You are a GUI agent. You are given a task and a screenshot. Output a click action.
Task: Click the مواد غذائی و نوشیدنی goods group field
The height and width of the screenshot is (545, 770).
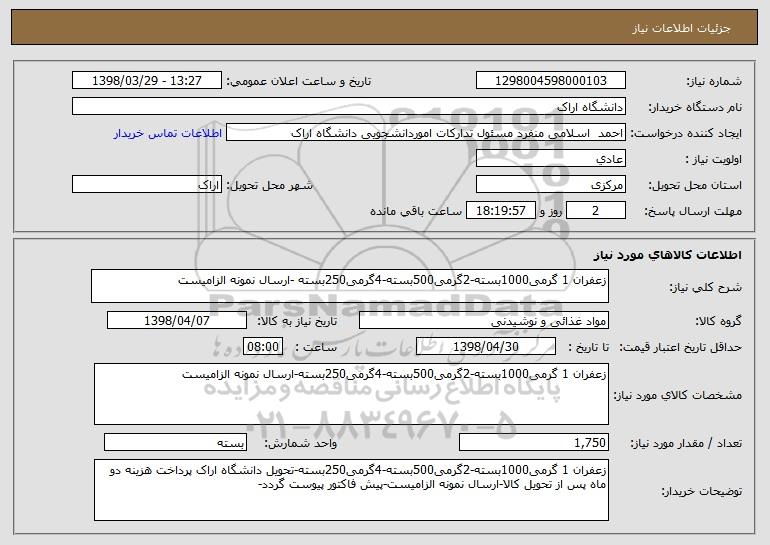click(x=484, y=321)
